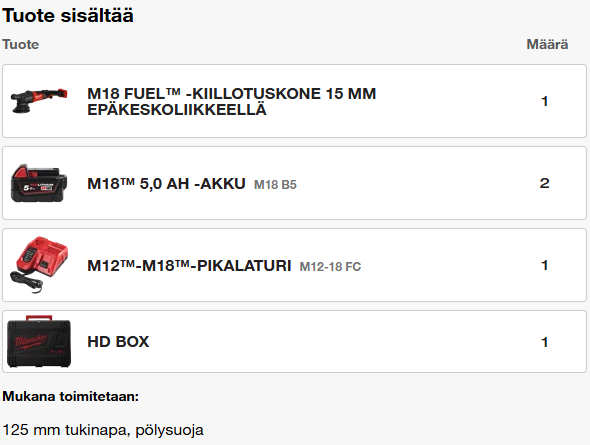Click quantity 1 in the HD BOX row
This screenshot has width=590, height=445.
(x=544, y=342)
